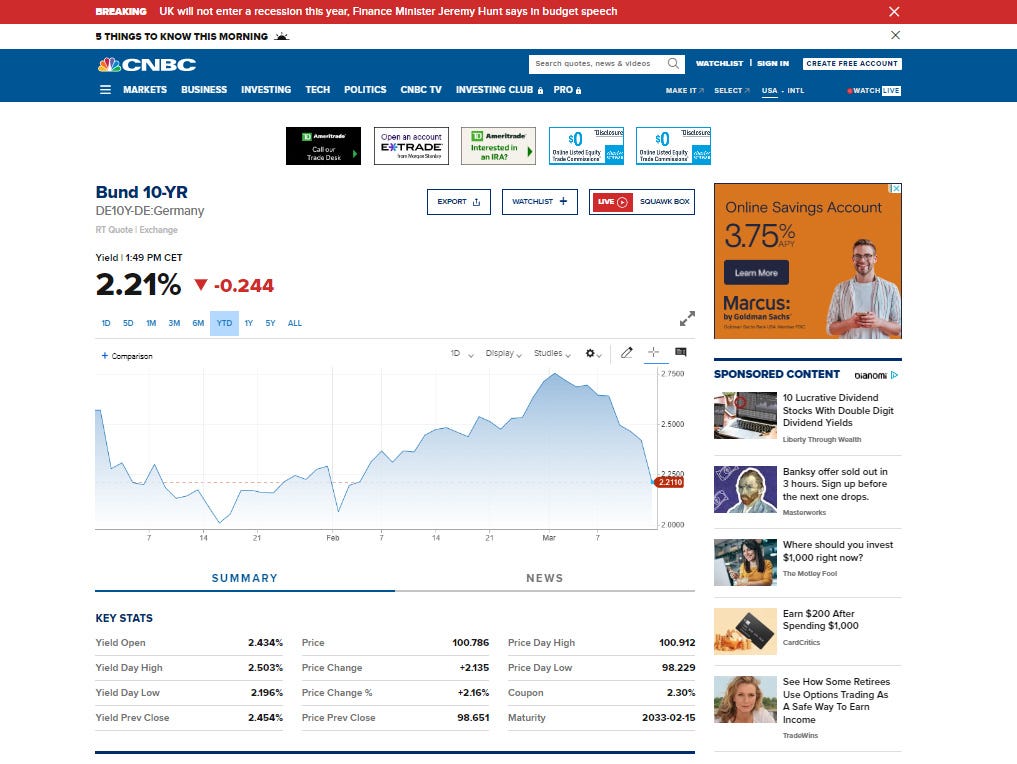Image resolution: width=1017 pixels, height=764 pixels.
Task: Open 'Where should you invest $1,000' article
Action: (837, 551)
